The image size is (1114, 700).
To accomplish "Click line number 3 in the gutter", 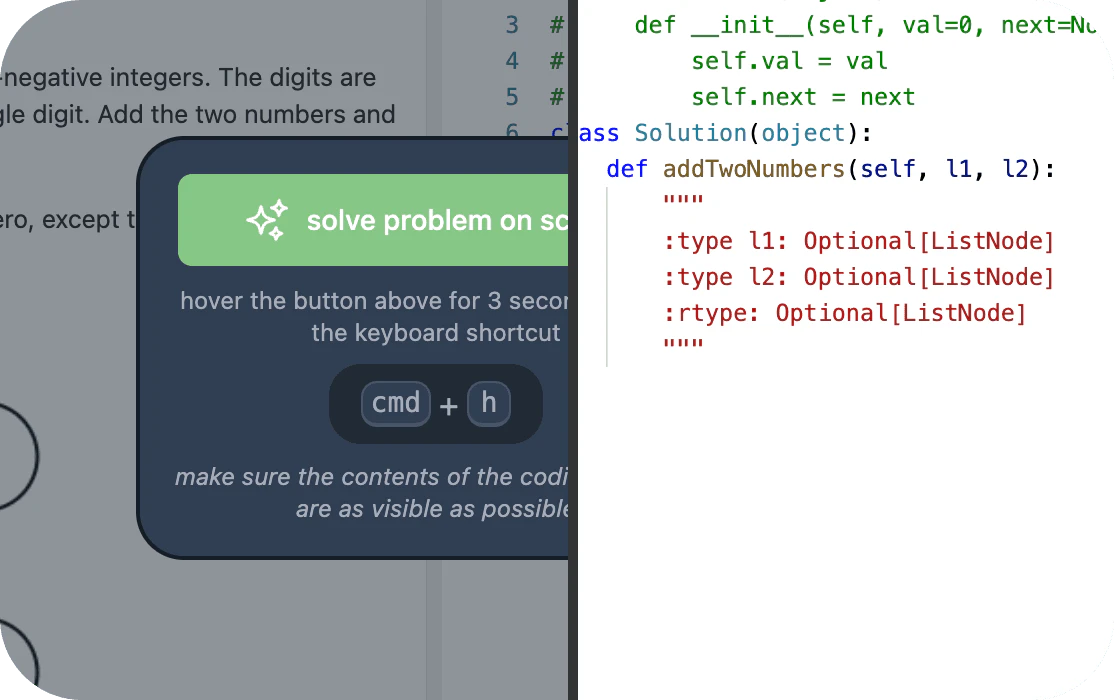I will coord(512,25).
